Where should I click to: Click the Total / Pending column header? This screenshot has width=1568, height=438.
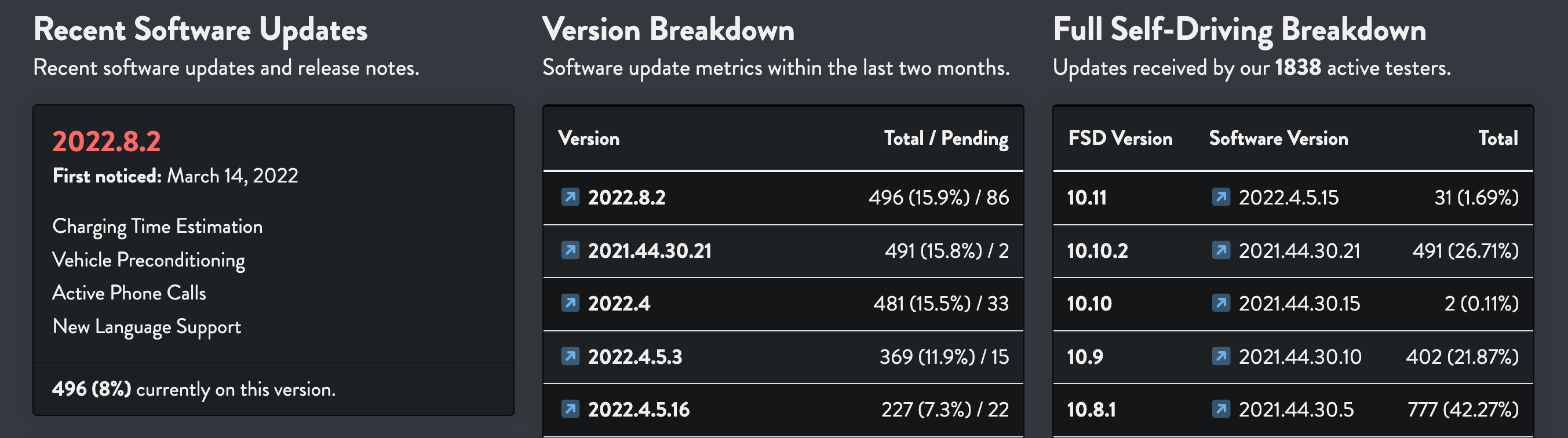(946, 139)
